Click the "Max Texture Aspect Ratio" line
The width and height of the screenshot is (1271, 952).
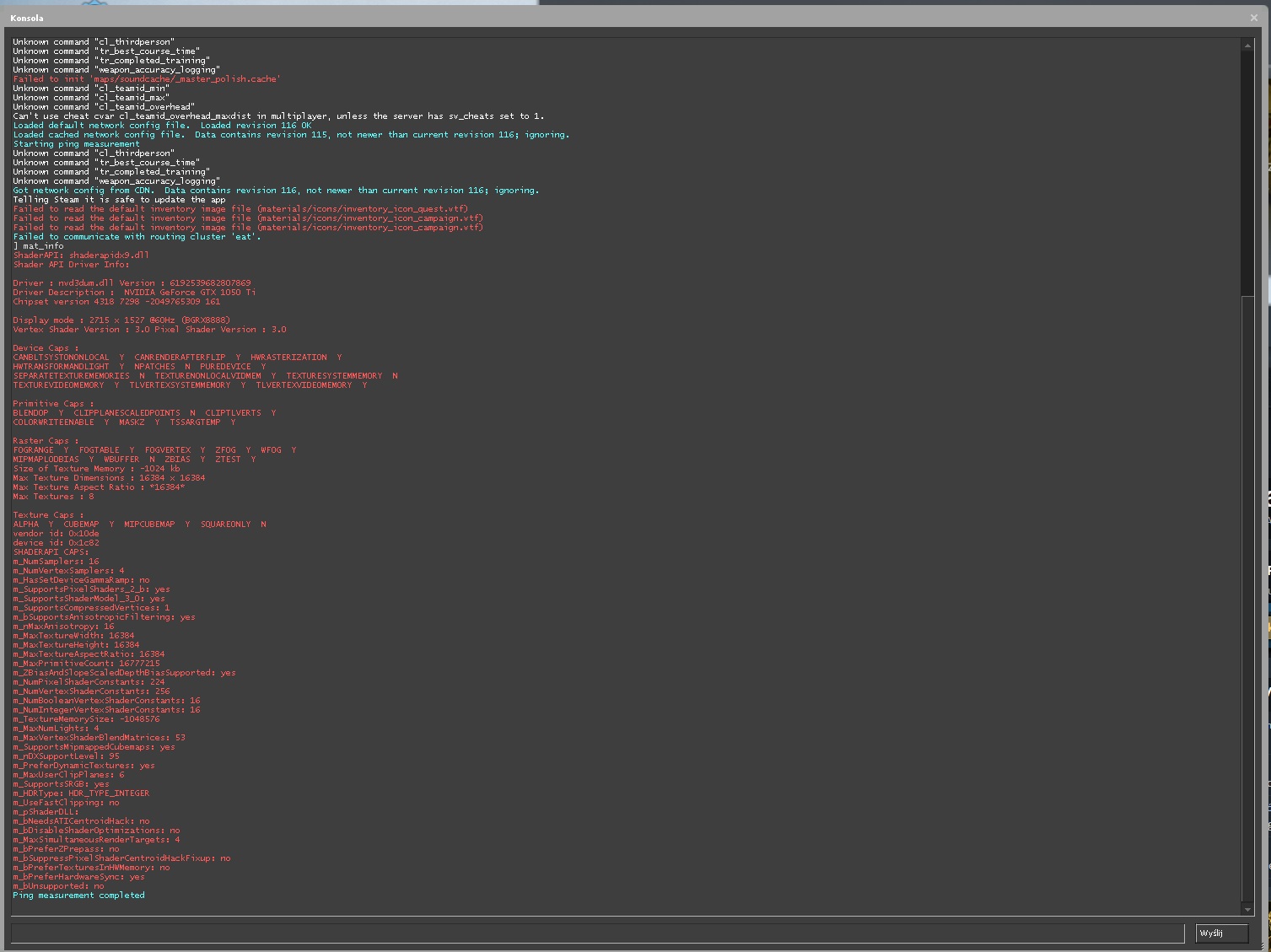[99, 487]
